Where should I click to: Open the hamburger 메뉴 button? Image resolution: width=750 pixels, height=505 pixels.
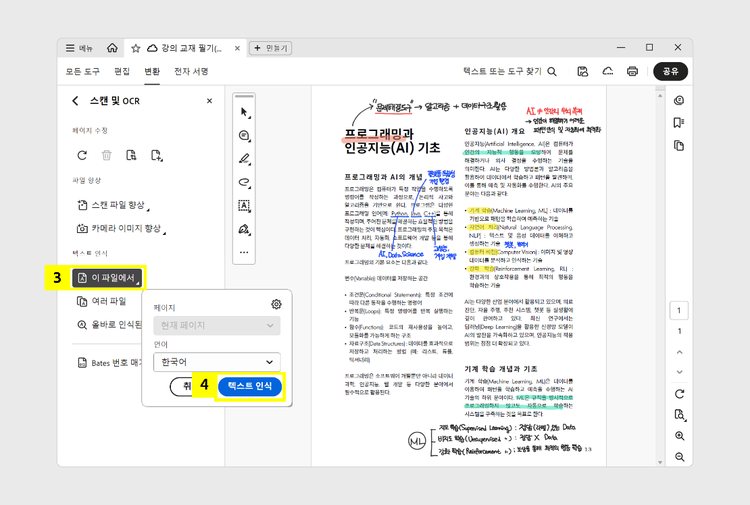click(x=79, y=48)
